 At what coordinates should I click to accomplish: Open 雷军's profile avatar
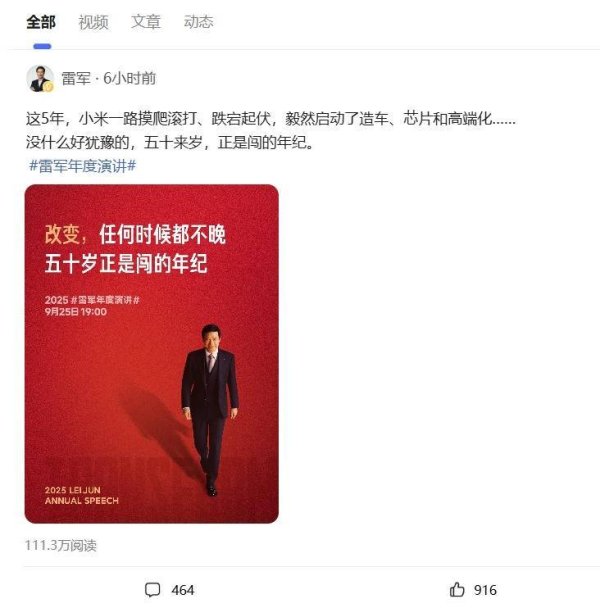[40, 78]
